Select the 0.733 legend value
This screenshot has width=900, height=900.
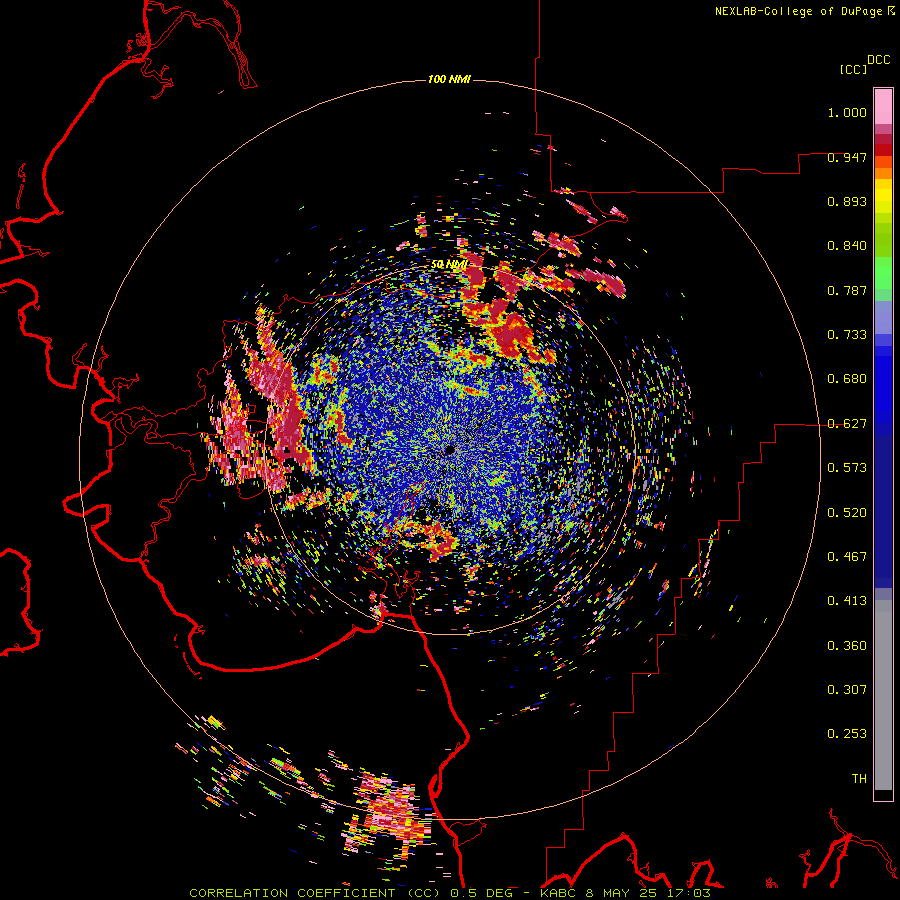tap(847, 335)
